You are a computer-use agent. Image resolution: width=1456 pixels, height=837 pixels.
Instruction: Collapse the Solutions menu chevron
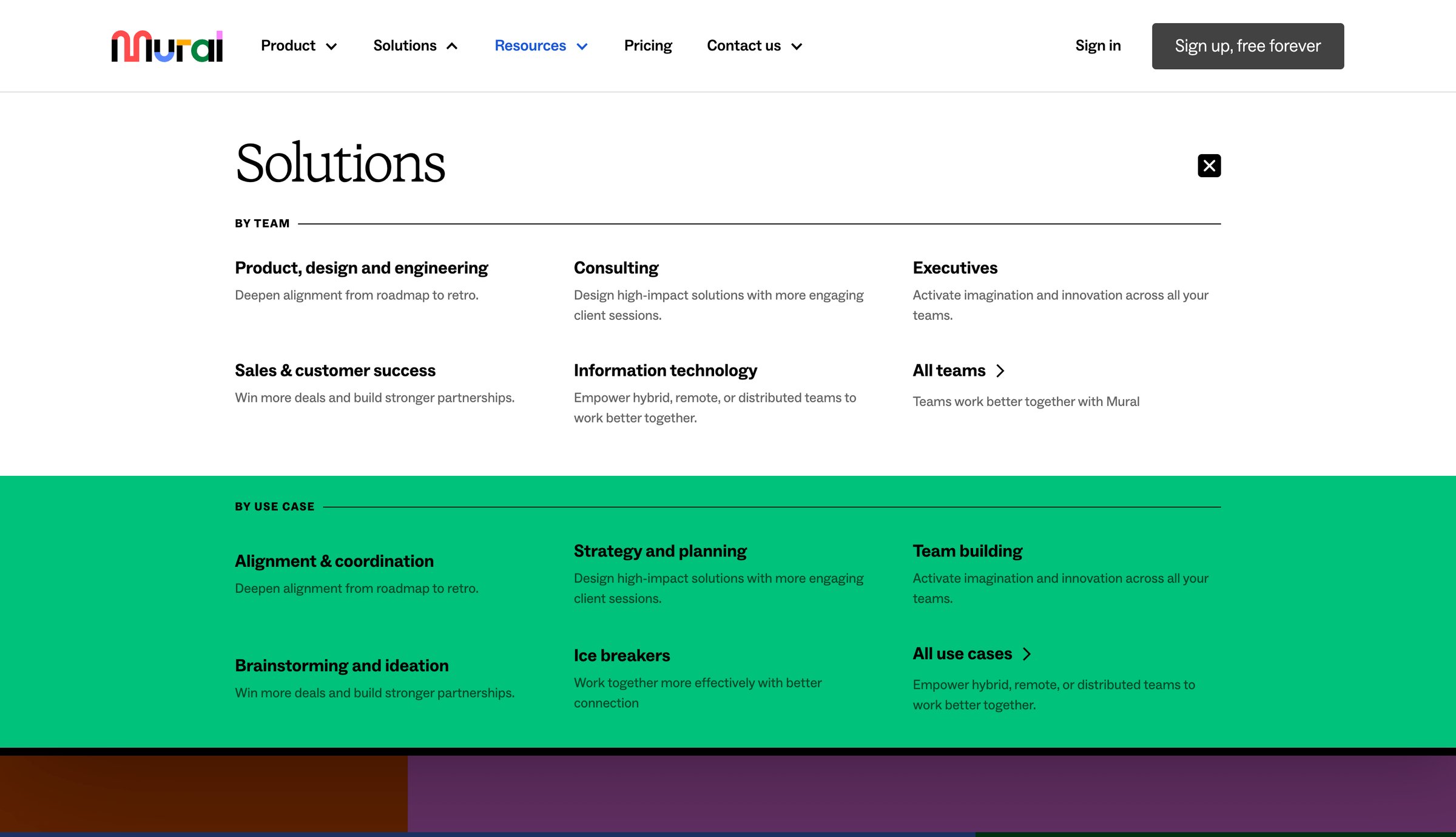coord(452,47)
